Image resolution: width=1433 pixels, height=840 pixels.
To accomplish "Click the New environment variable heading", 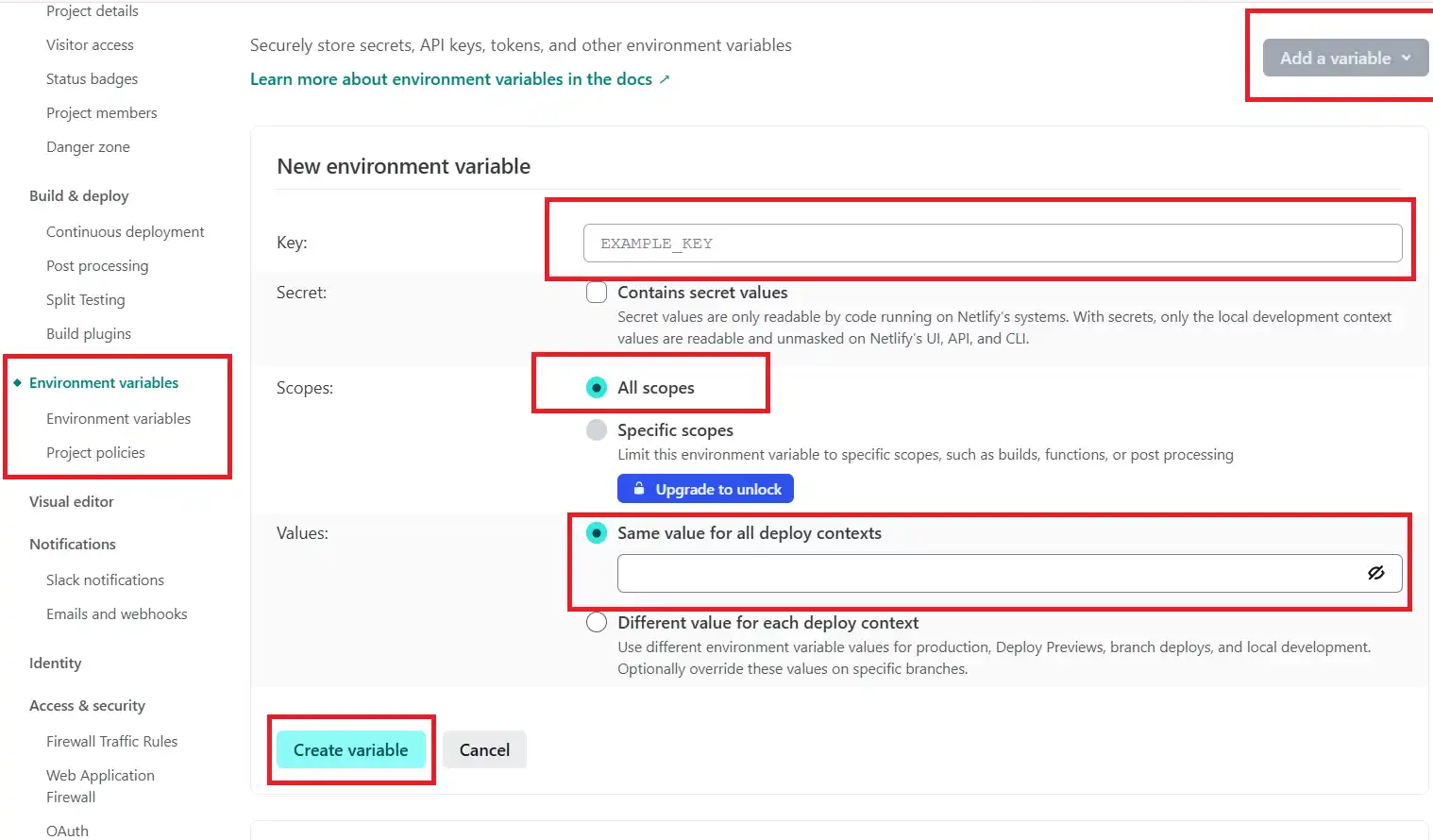I will pyautogui.click(x=404, y=166).
